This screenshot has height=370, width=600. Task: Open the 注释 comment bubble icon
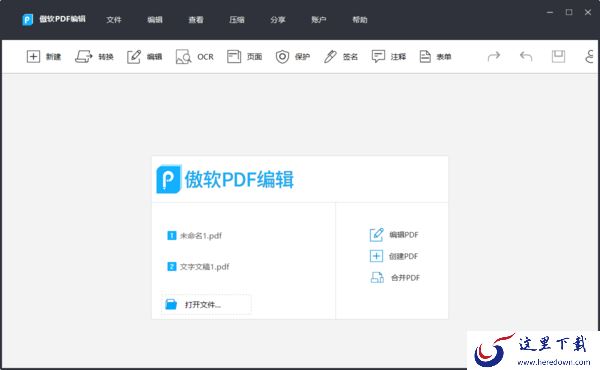[378, 57]
